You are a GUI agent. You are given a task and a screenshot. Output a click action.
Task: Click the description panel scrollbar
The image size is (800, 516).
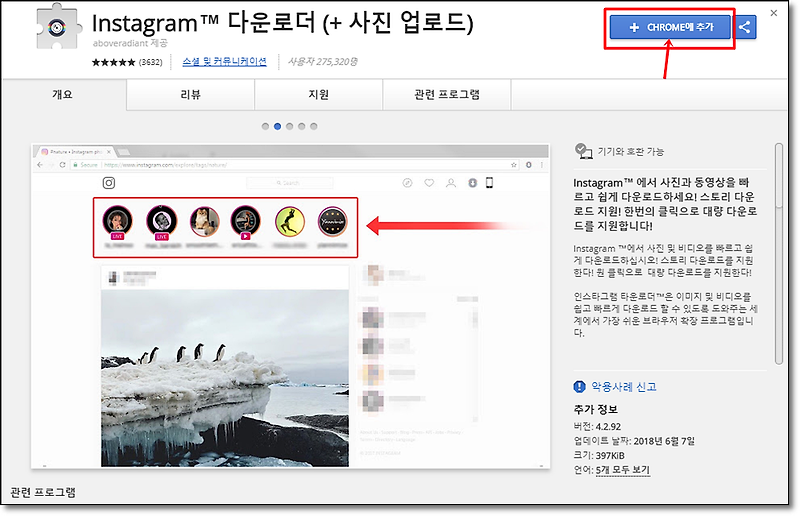coord(779,254)
